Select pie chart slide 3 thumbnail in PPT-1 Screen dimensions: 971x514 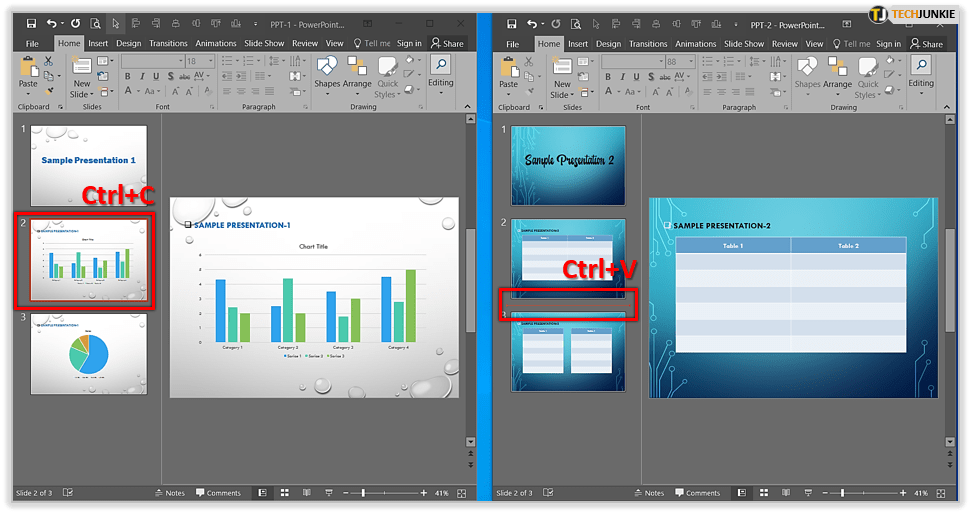coord(89,353)
